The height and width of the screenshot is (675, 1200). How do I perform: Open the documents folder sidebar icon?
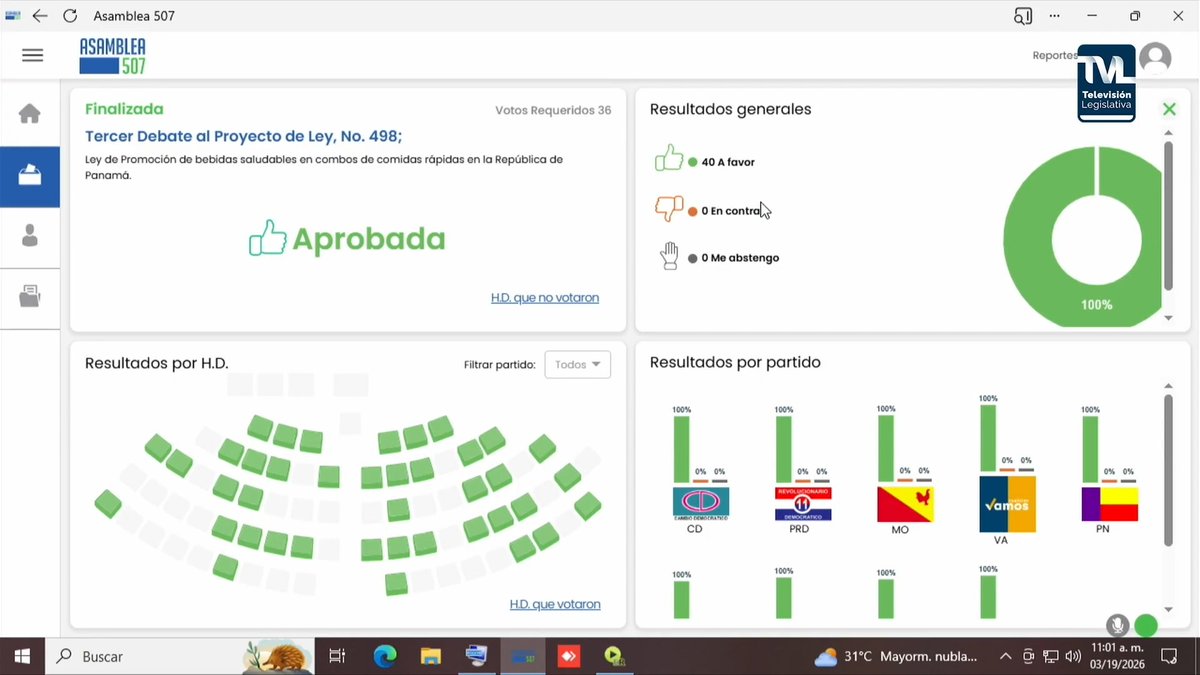(30, 296)
